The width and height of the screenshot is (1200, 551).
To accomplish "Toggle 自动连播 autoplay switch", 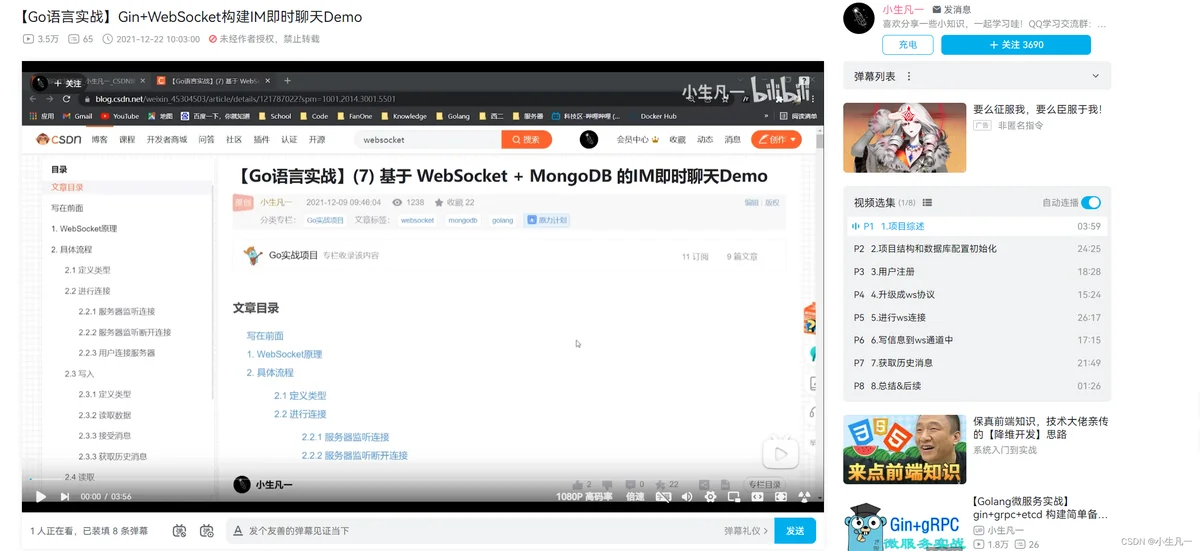I will 1091,202.
